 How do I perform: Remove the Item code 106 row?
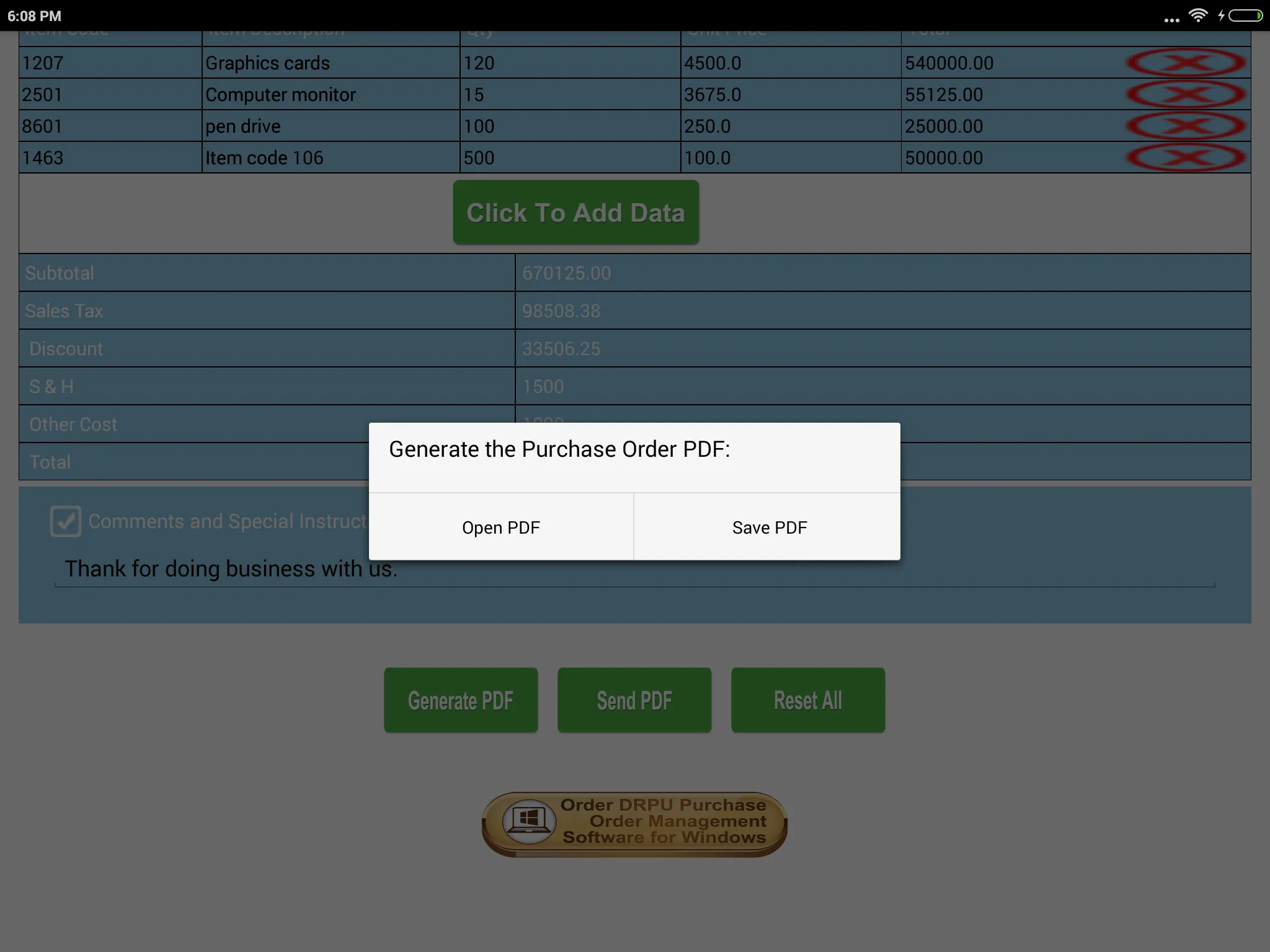1185,157
